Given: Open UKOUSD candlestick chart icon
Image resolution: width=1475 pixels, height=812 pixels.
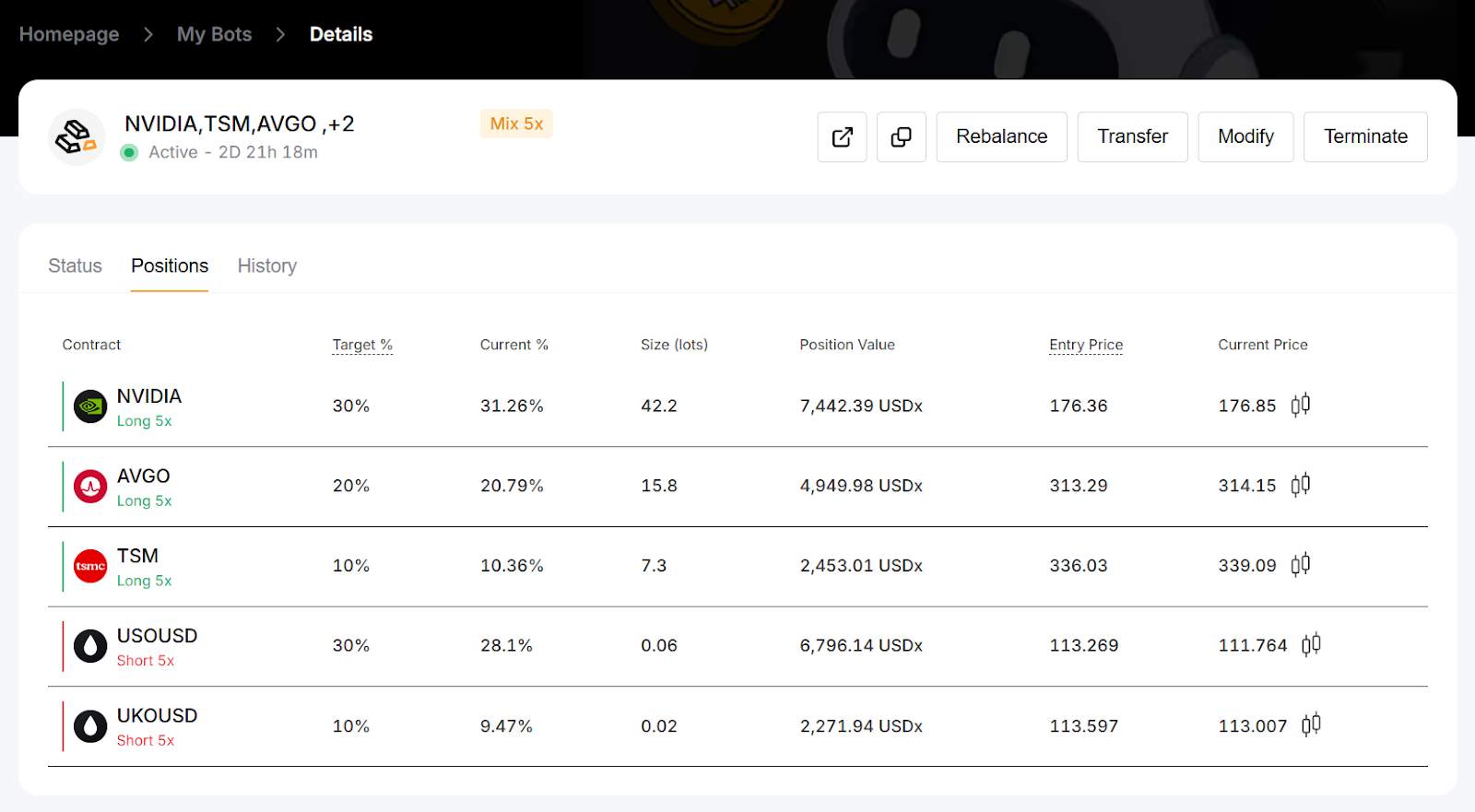Looking at the screenshot, I should 1311,725.
